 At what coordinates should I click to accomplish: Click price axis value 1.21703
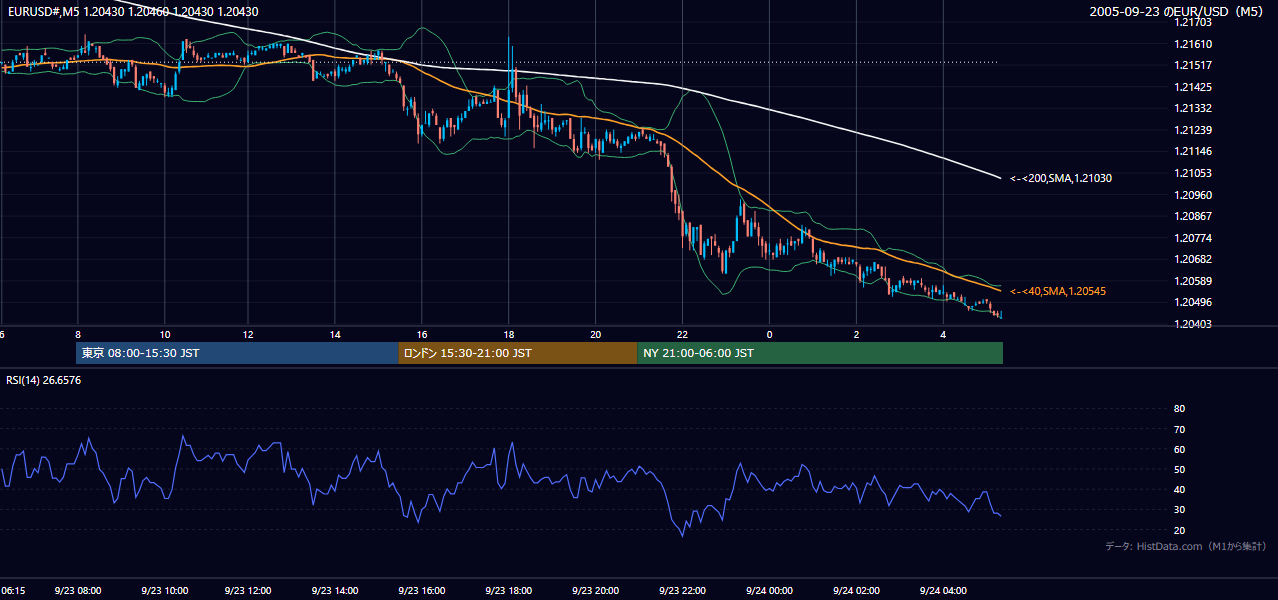pyautogui.click(x=1194, y=22)
